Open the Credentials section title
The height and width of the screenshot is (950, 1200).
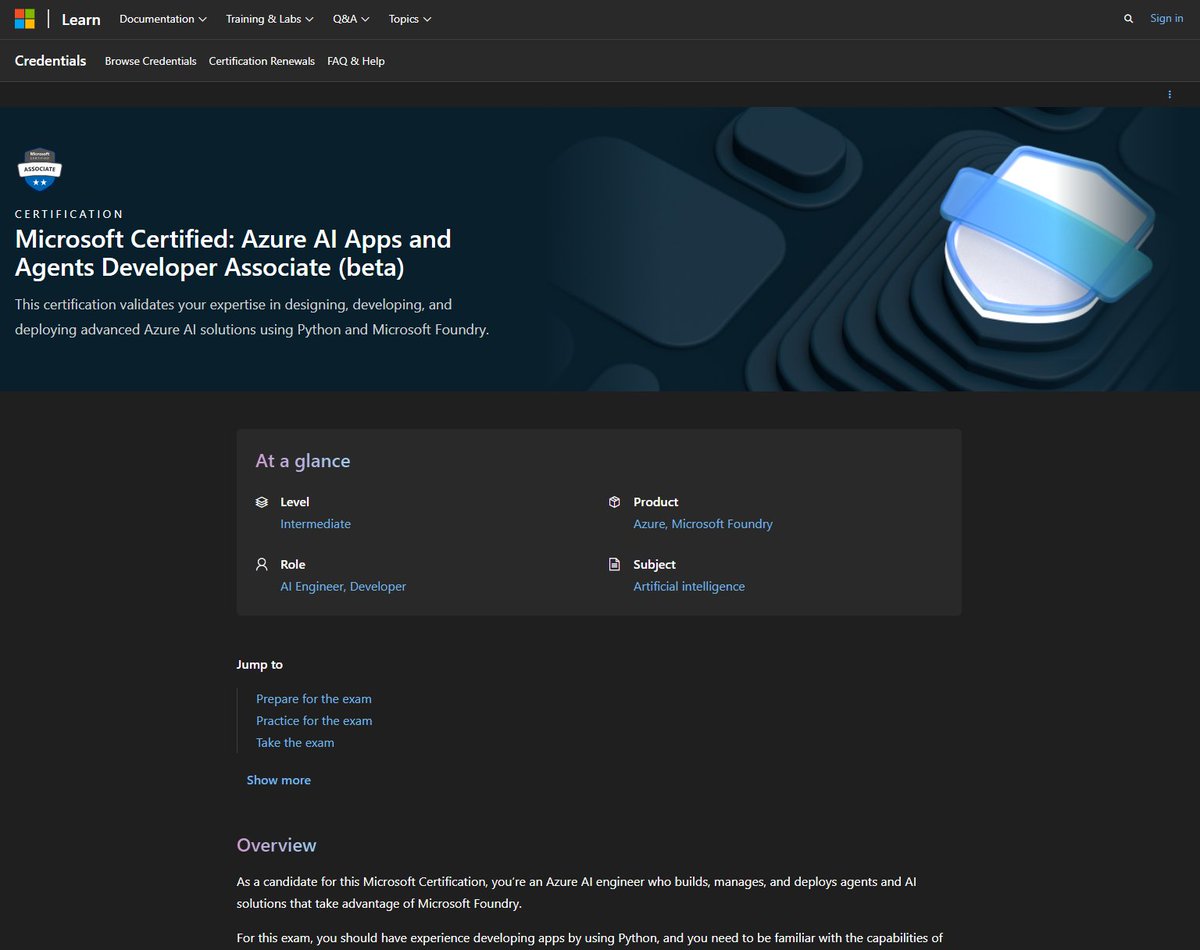[x=51, y=61]
